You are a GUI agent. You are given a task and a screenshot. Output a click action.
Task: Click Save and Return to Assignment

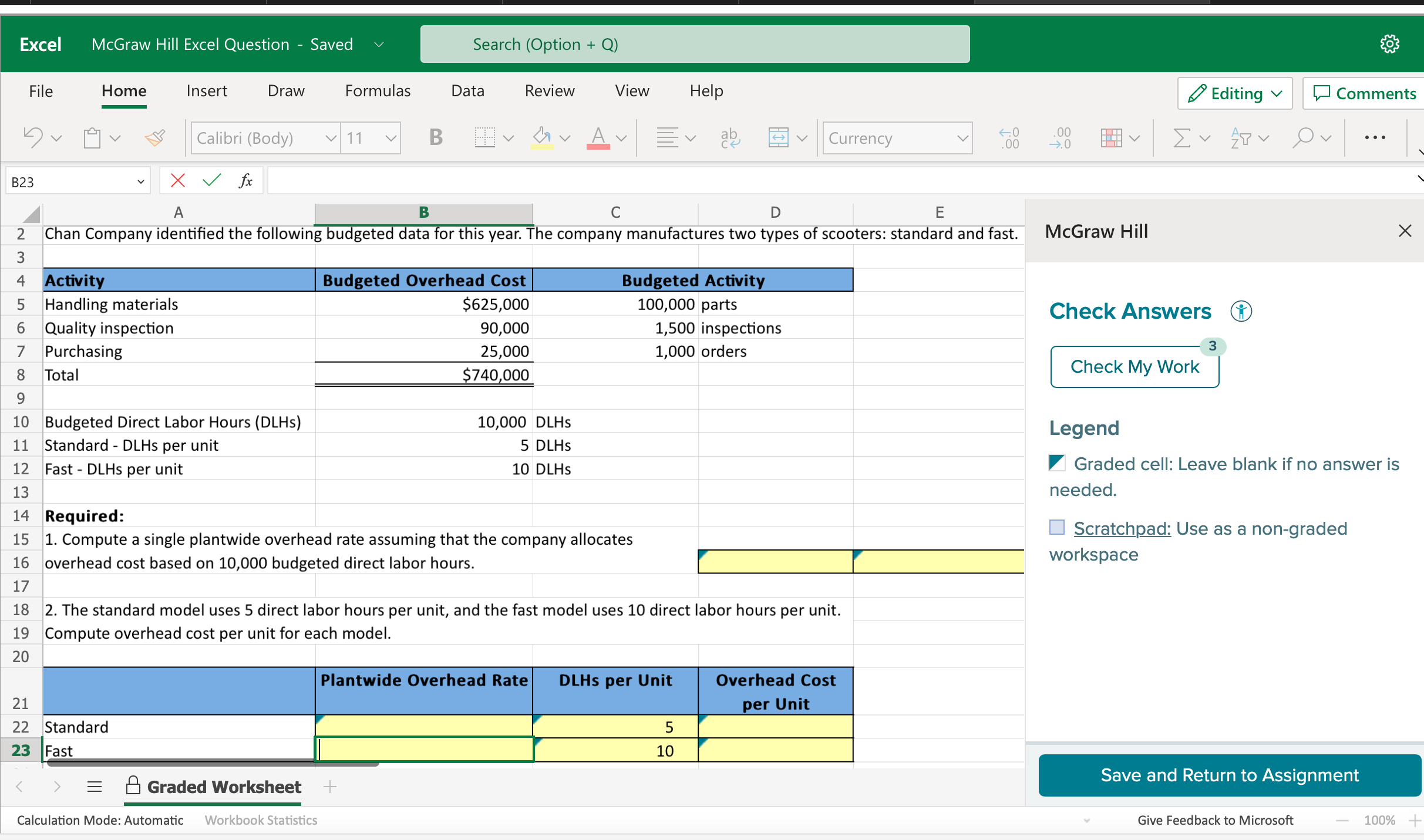point(1229,775)
